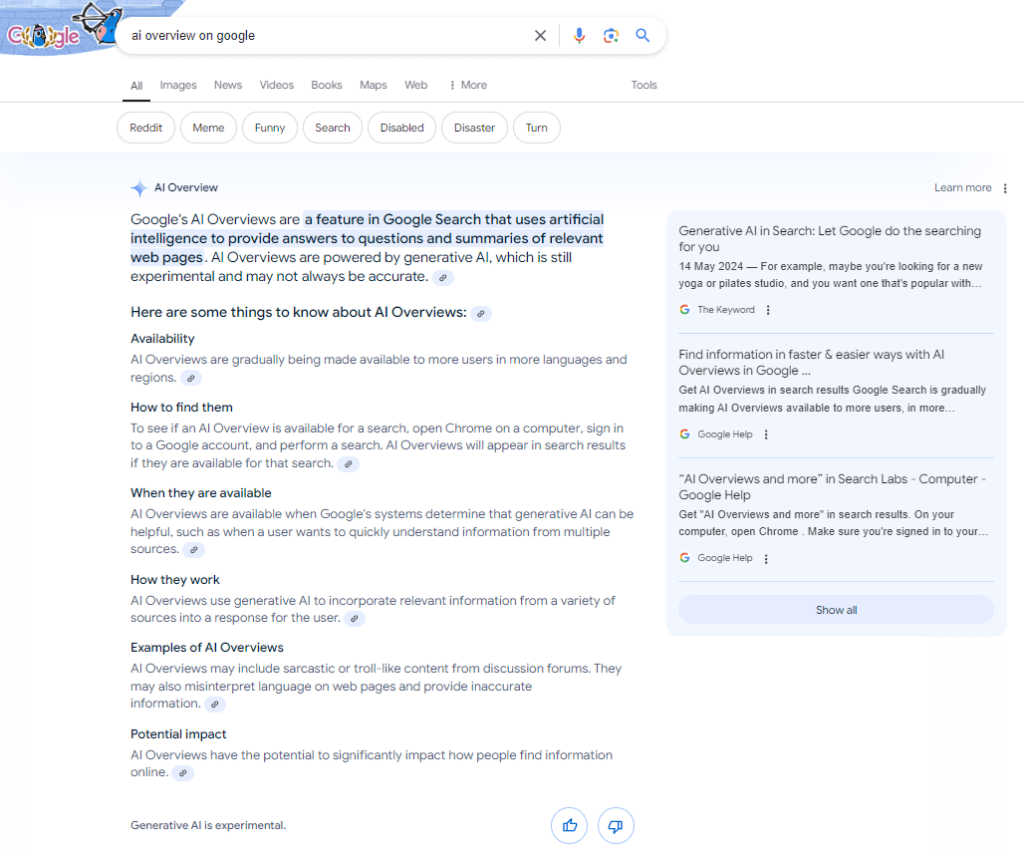Click the 'Availability' heading
The width and height of the screenshot is (1024, 856).
pyautogui.click(x=163, y=339)
